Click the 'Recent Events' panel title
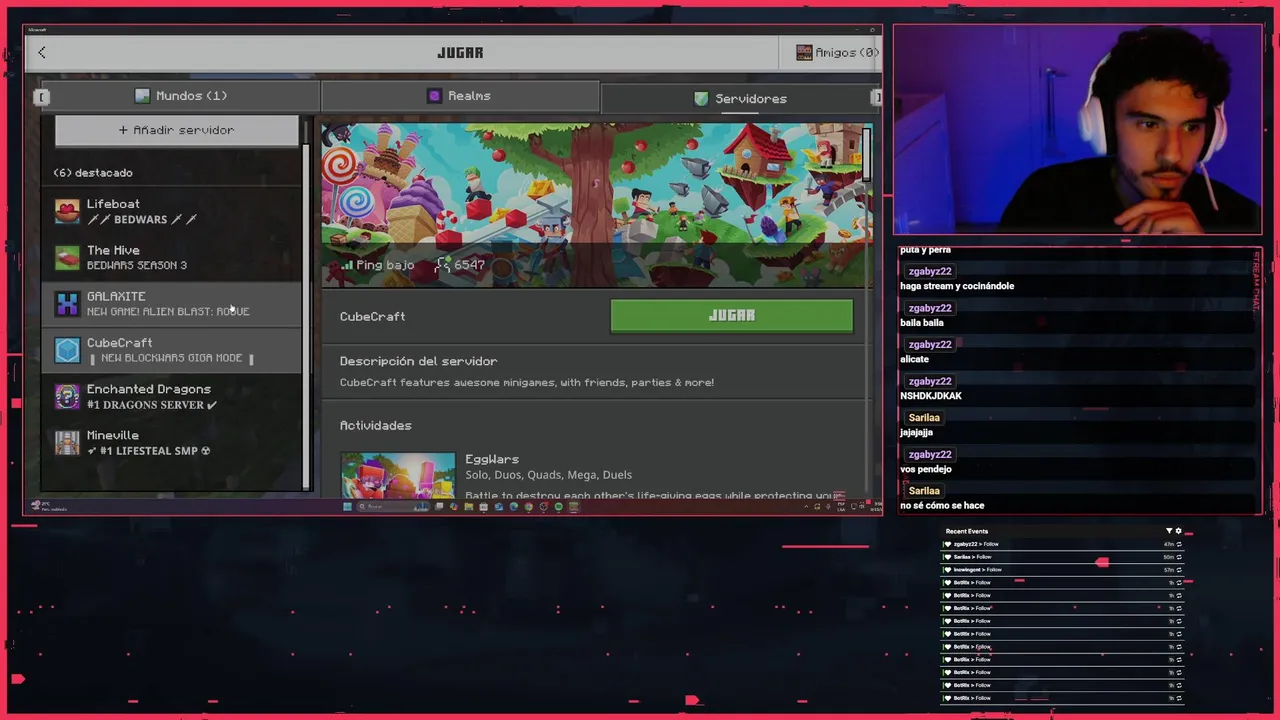1280x720 pixels. [967, 531]
